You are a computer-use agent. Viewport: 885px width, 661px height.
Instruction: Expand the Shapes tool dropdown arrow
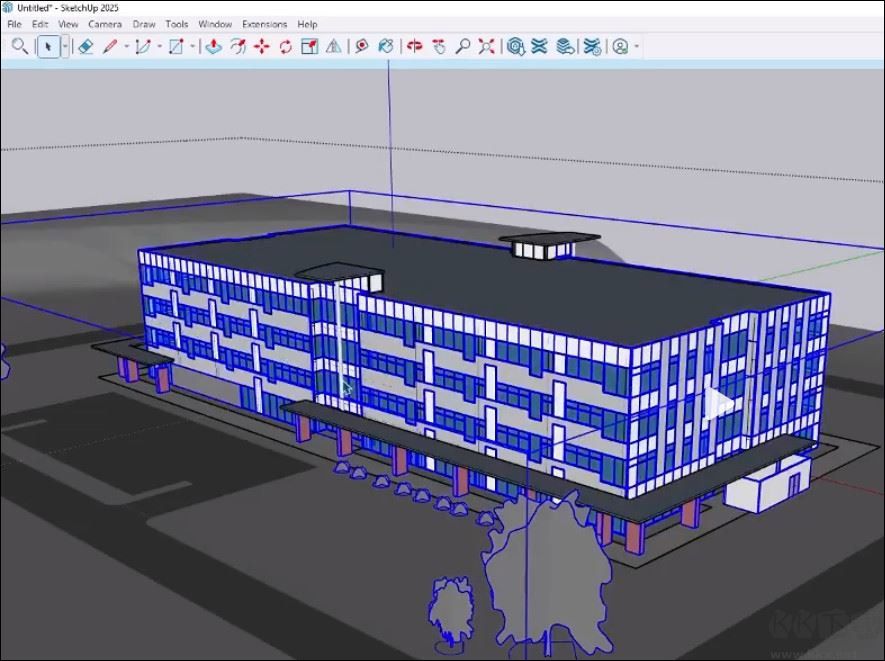pyautogui.click(x=192, y=46)
